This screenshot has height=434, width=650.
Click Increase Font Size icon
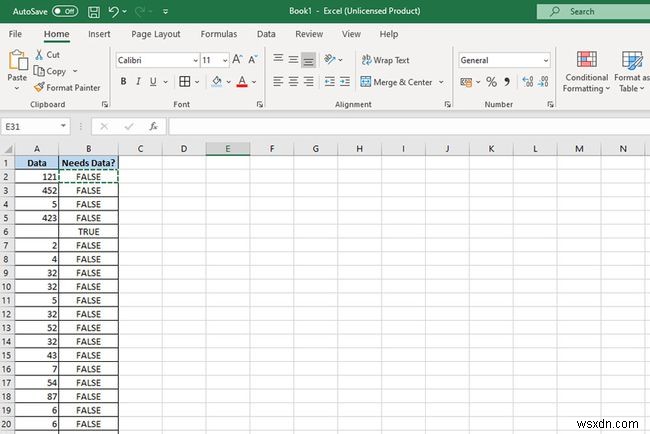coord(237,59)
